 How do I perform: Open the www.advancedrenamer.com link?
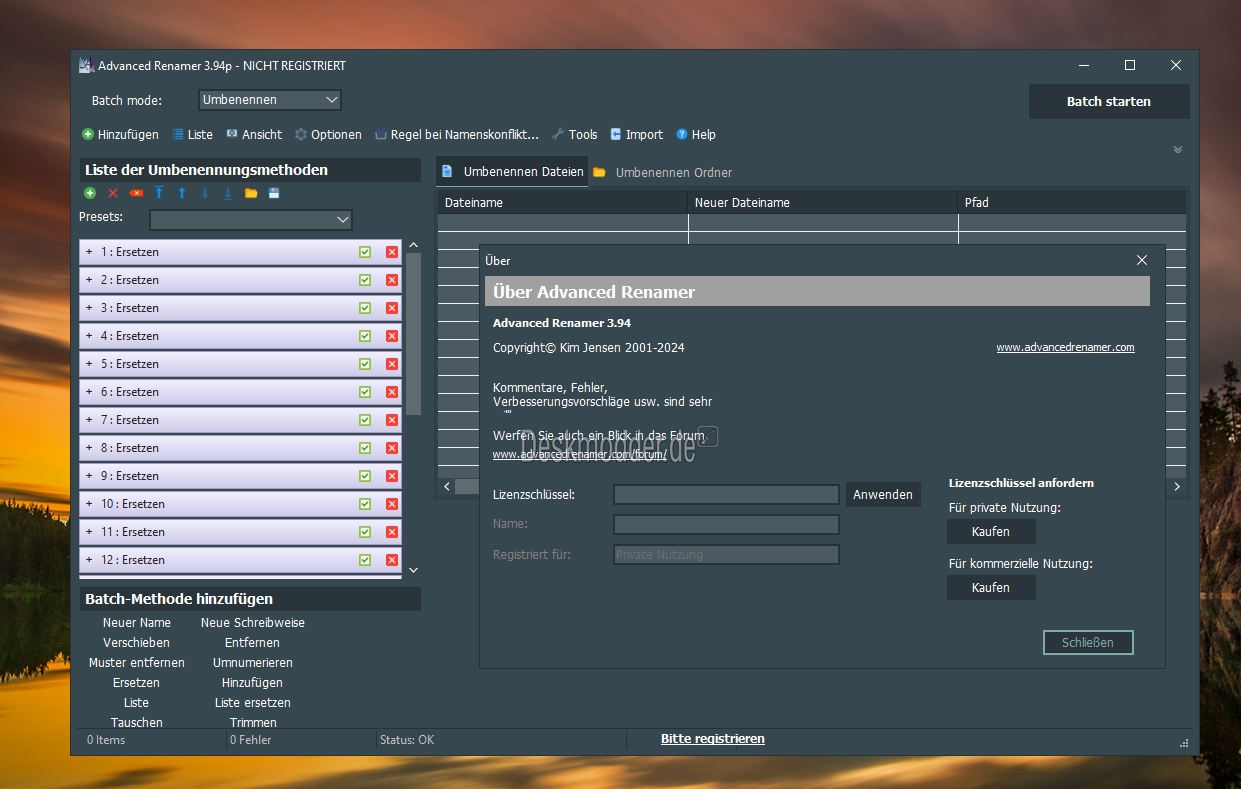pyautogui.click(x=1065, y=347)
